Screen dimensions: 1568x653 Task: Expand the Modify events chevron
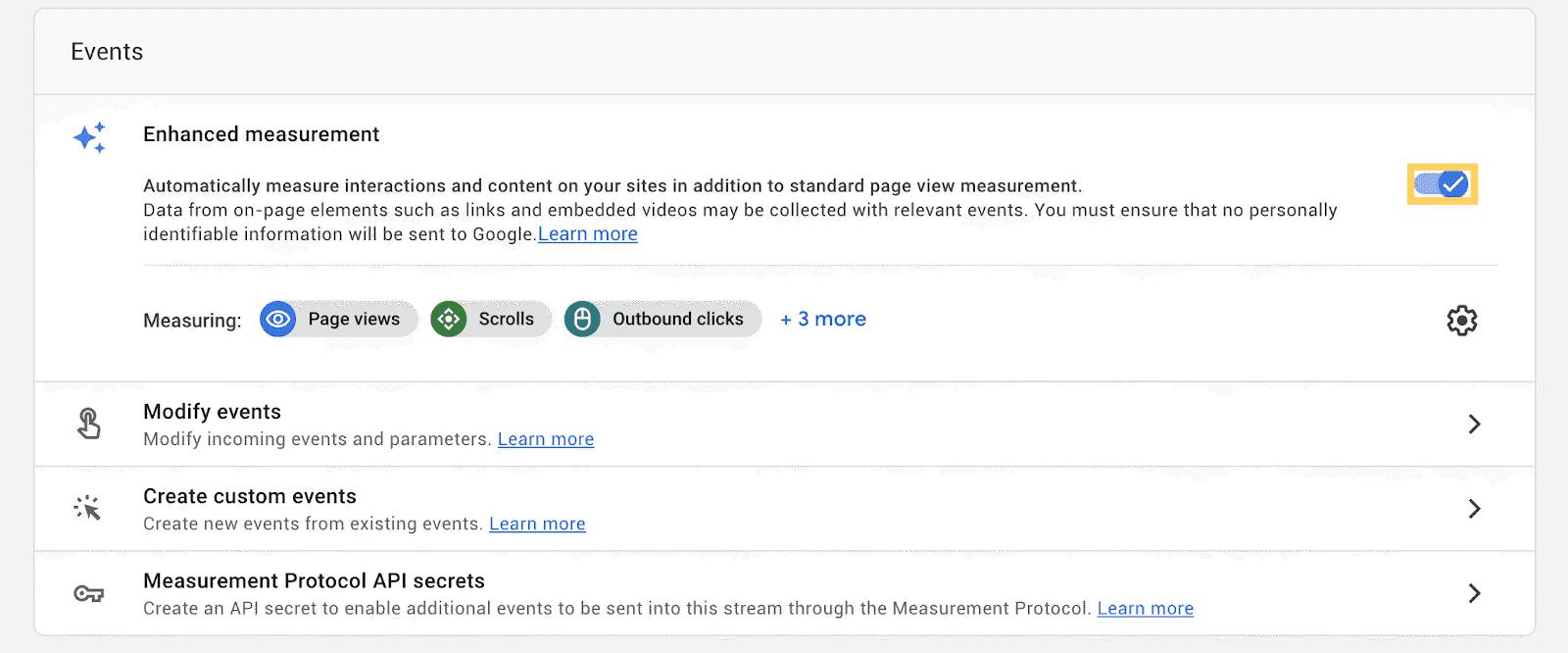pos(1474,424)
